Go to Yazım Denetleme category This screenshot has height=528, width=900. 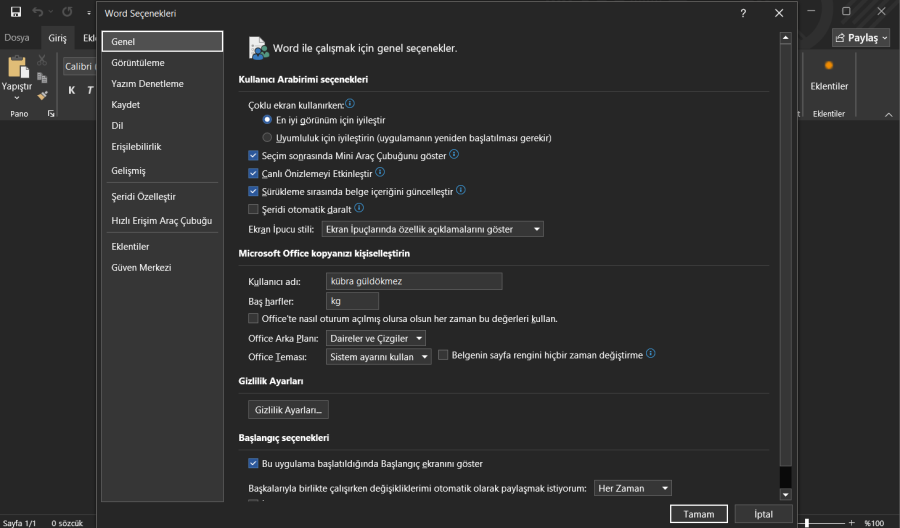[x=147, y=84]
